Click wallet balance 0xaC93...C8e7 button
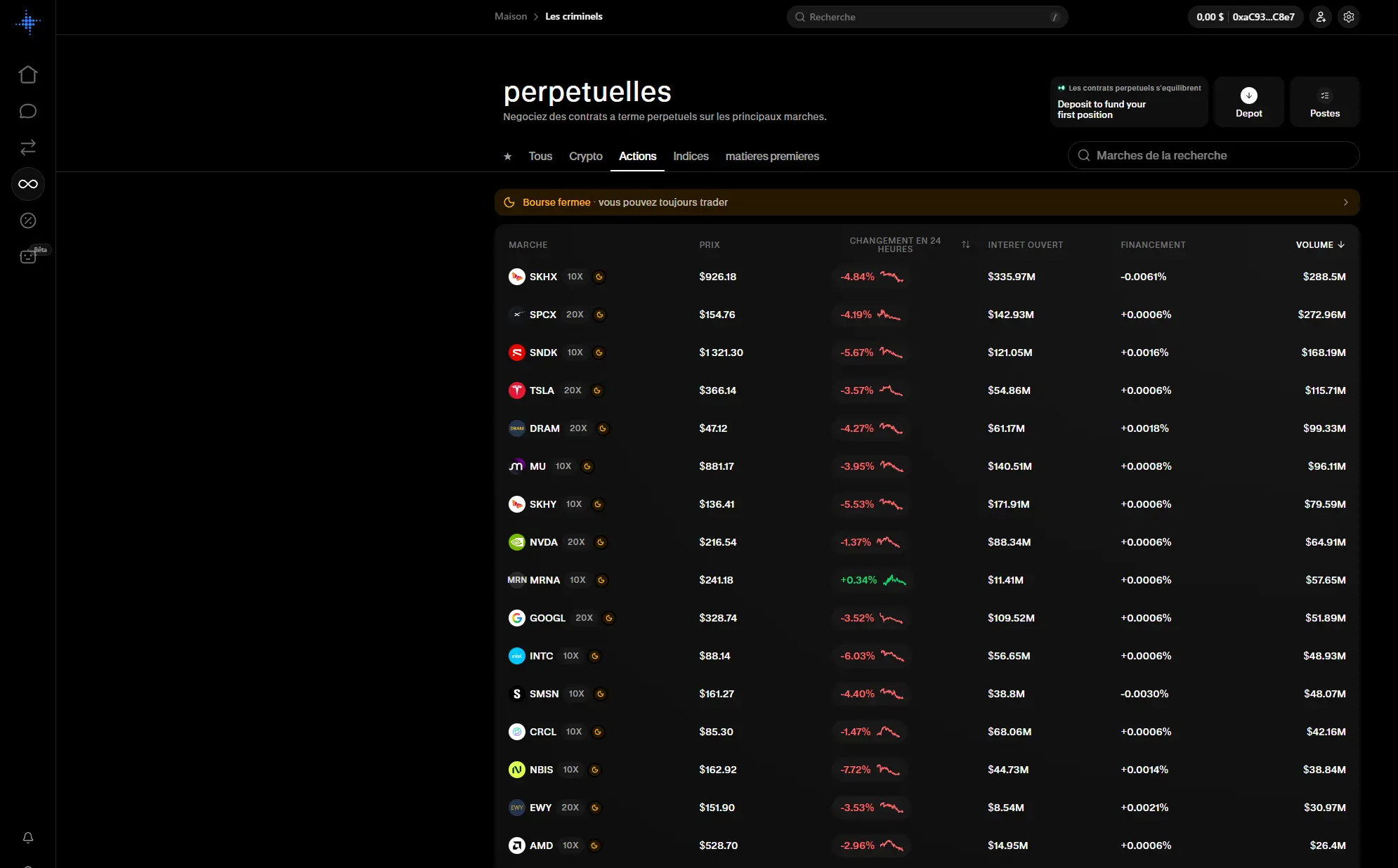The image size is (1398, 868). [1245, 17]
